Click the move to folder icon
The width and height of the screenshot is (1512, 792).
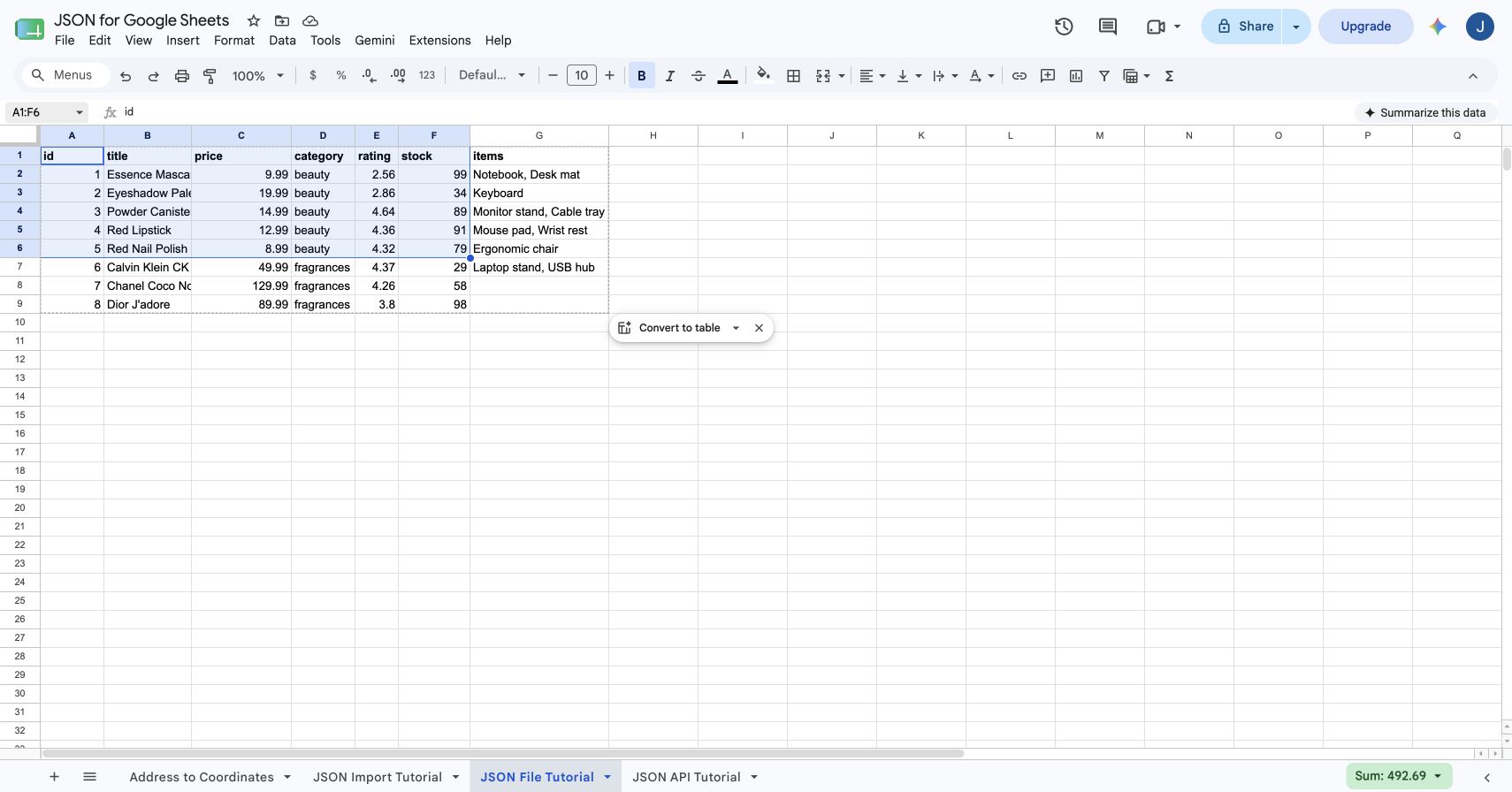coord(282,20)
